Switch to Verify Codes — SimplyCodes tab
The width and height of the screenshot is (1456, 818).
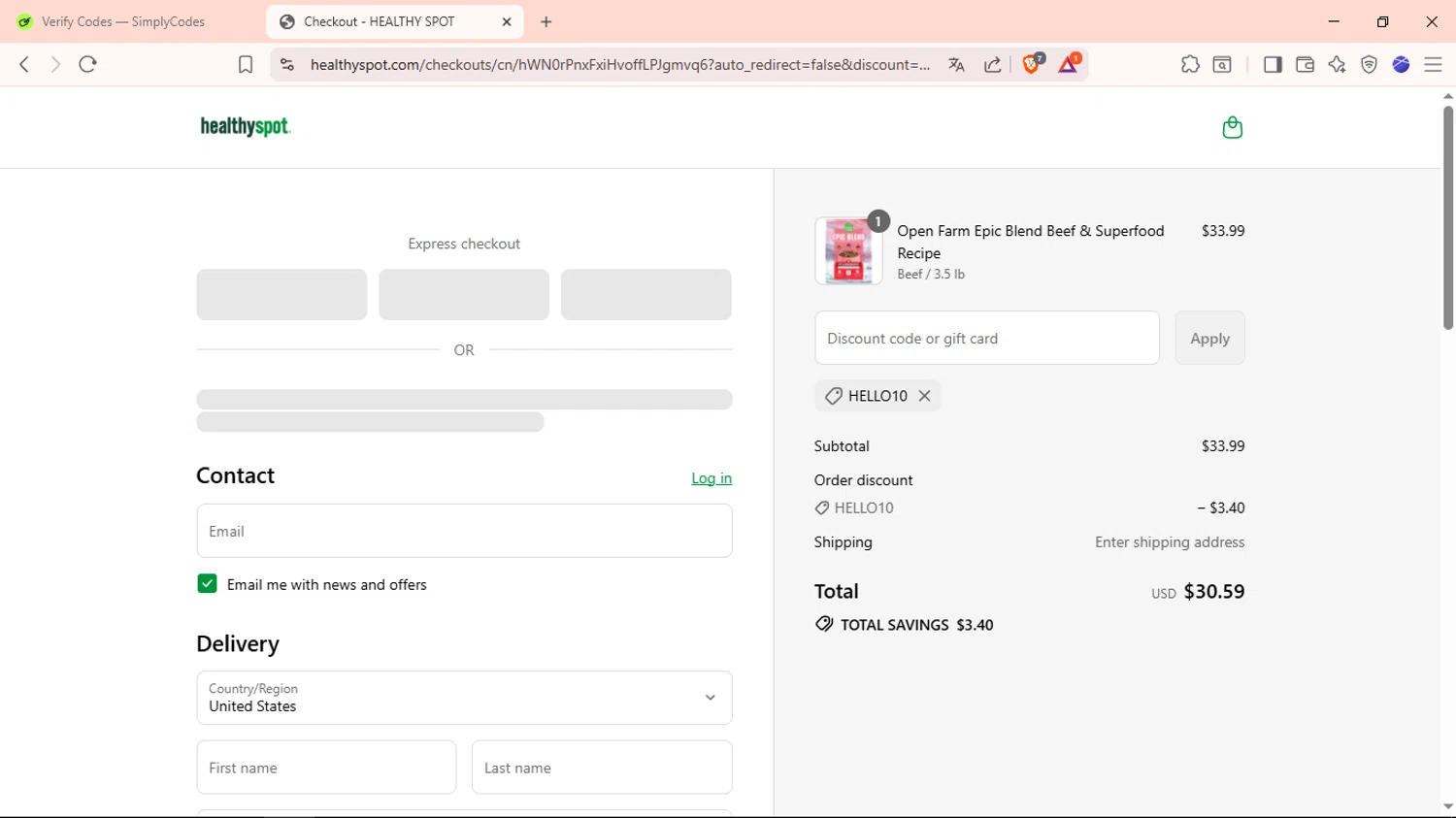[x=123, y=21]
